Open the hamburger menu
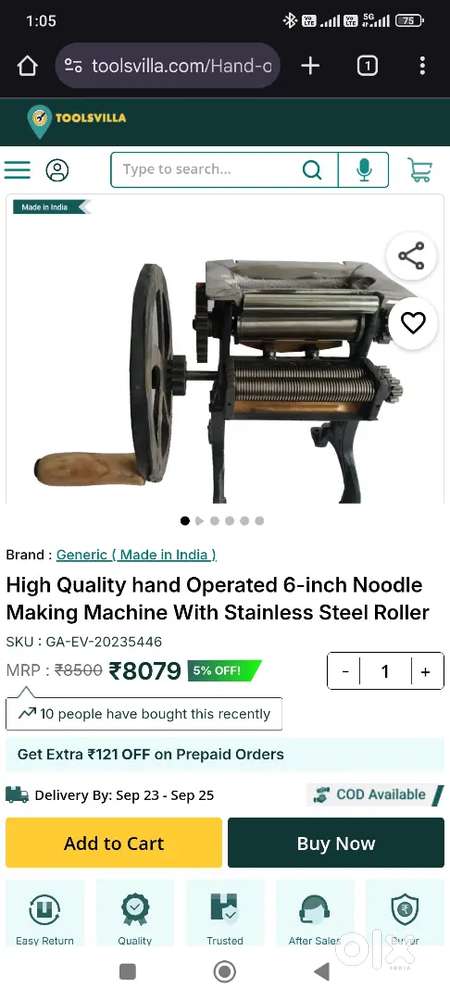Viewport: 450px width, 1000px height. tap(17, 170)
